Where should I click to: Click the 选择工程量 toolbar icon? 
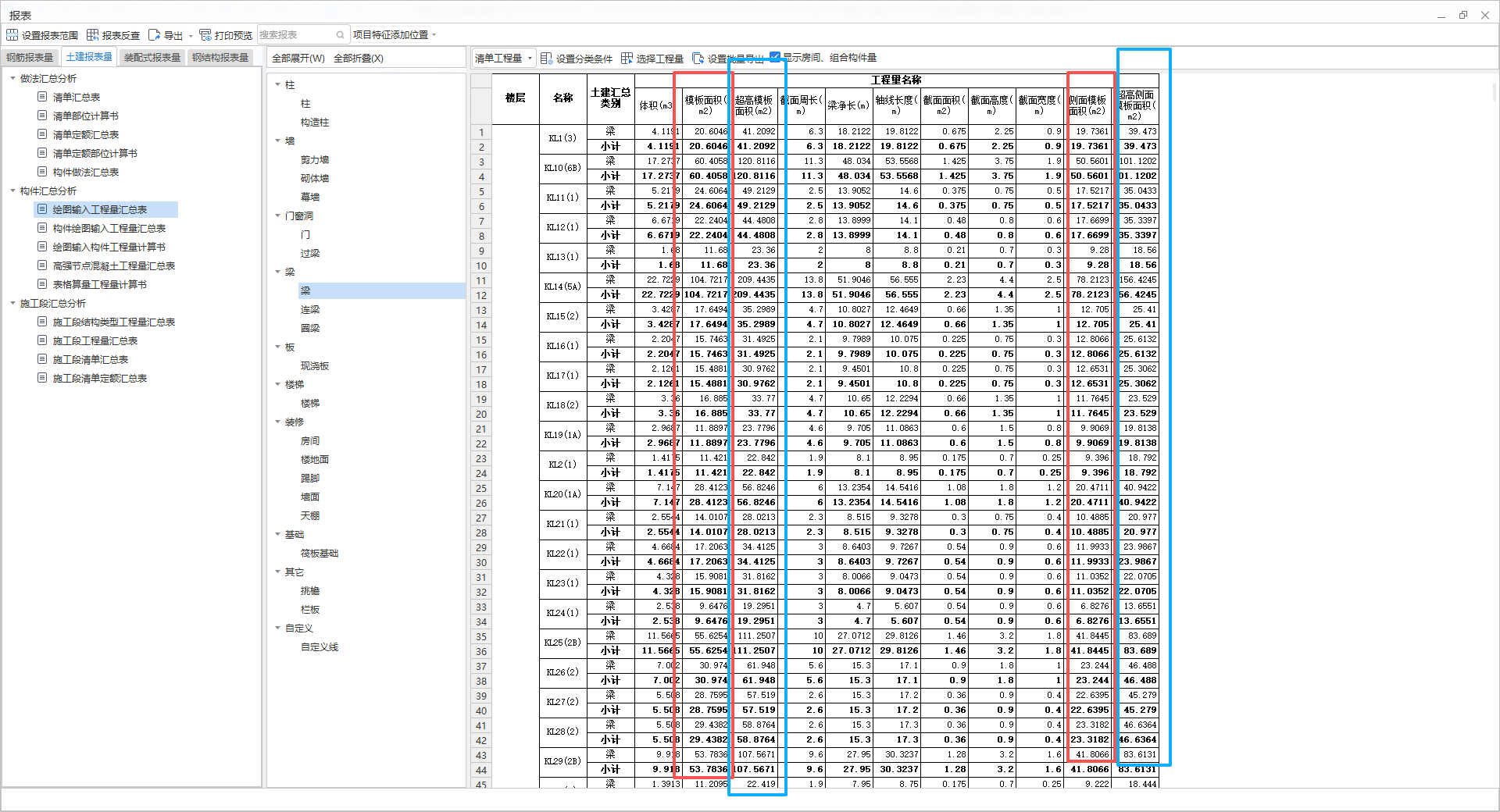click(x=627, y=59)
